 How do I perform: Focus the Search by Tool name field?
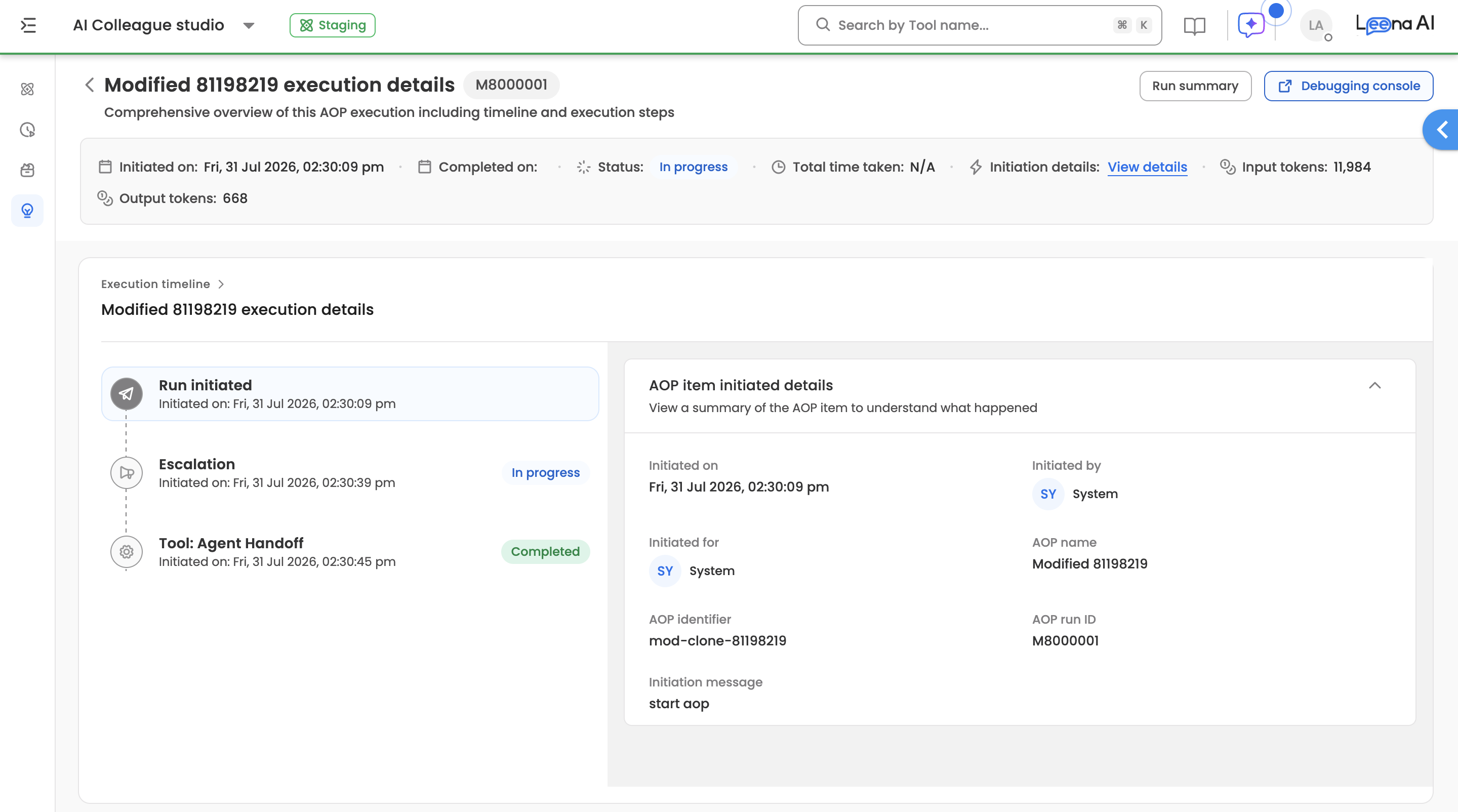(980, 25)
